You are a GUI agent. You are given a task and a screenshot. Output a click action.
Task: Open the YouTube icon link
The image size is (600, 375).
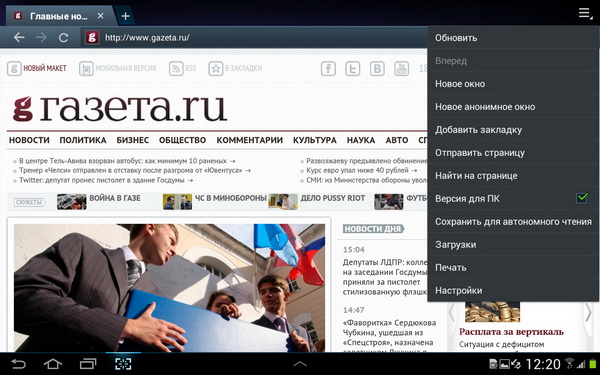401,68
